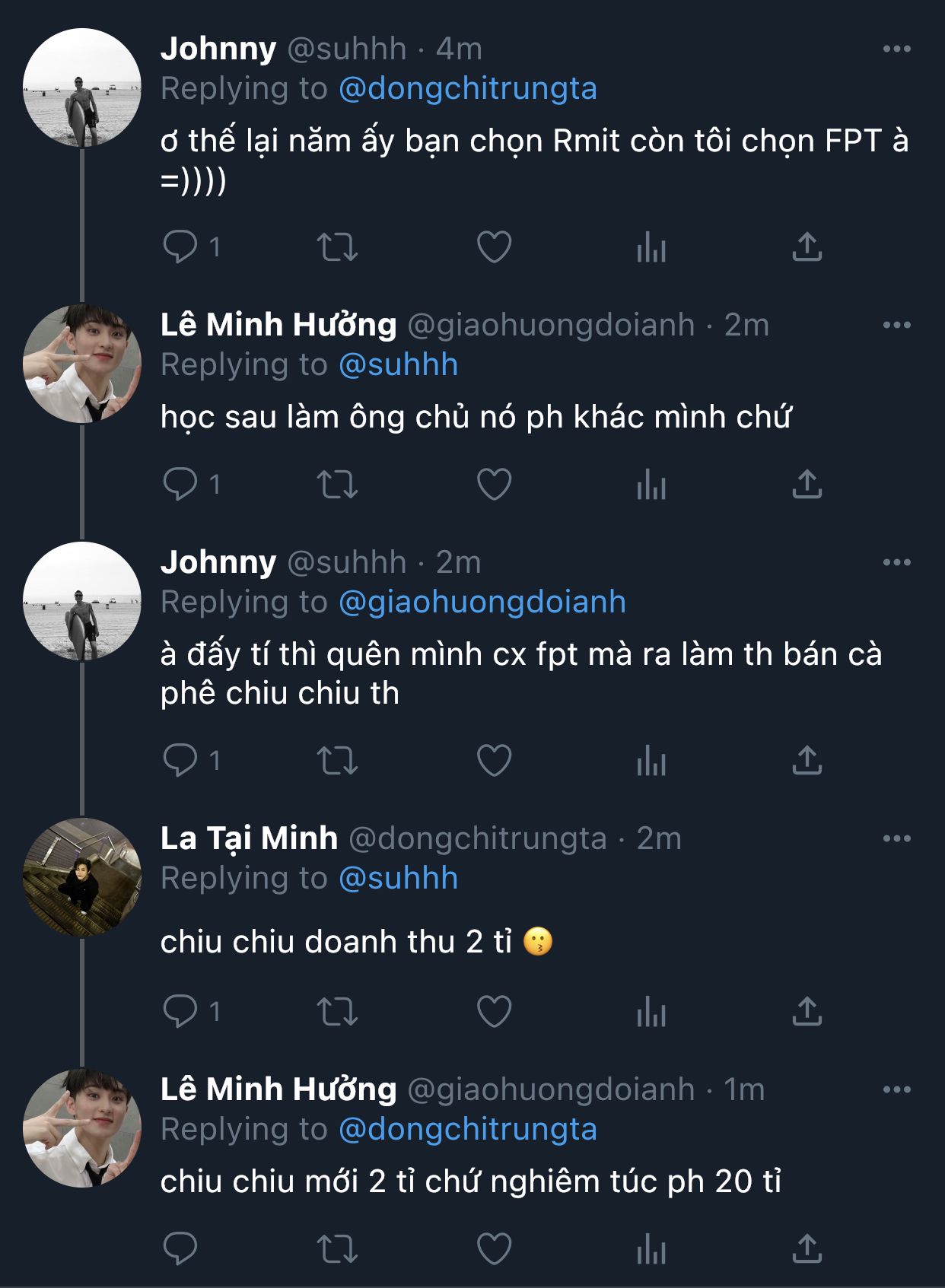Retweet the last tweet by Lê Minh Hưởng
The width and height of the screenshot is (945, 1288).
[337, 1248]
